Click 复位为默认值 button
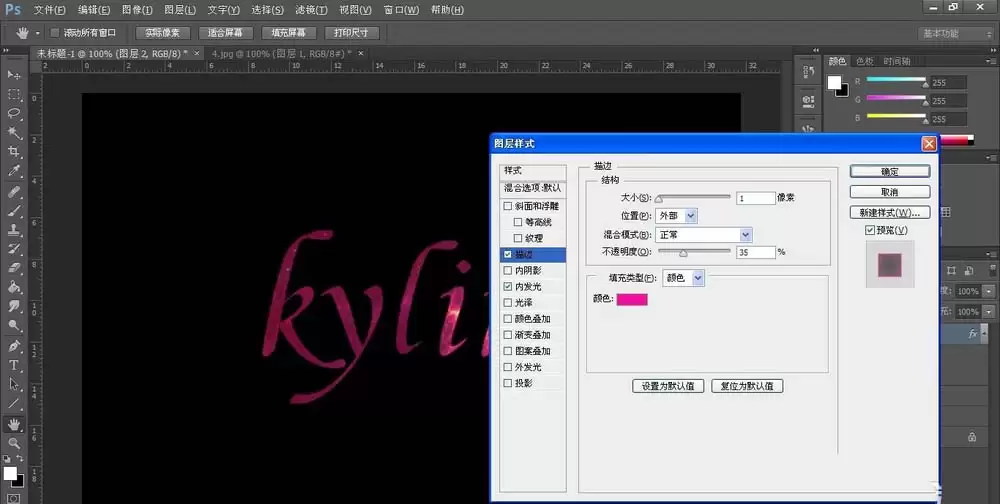This screenshot has height=504, width=1000. [747, 386]
